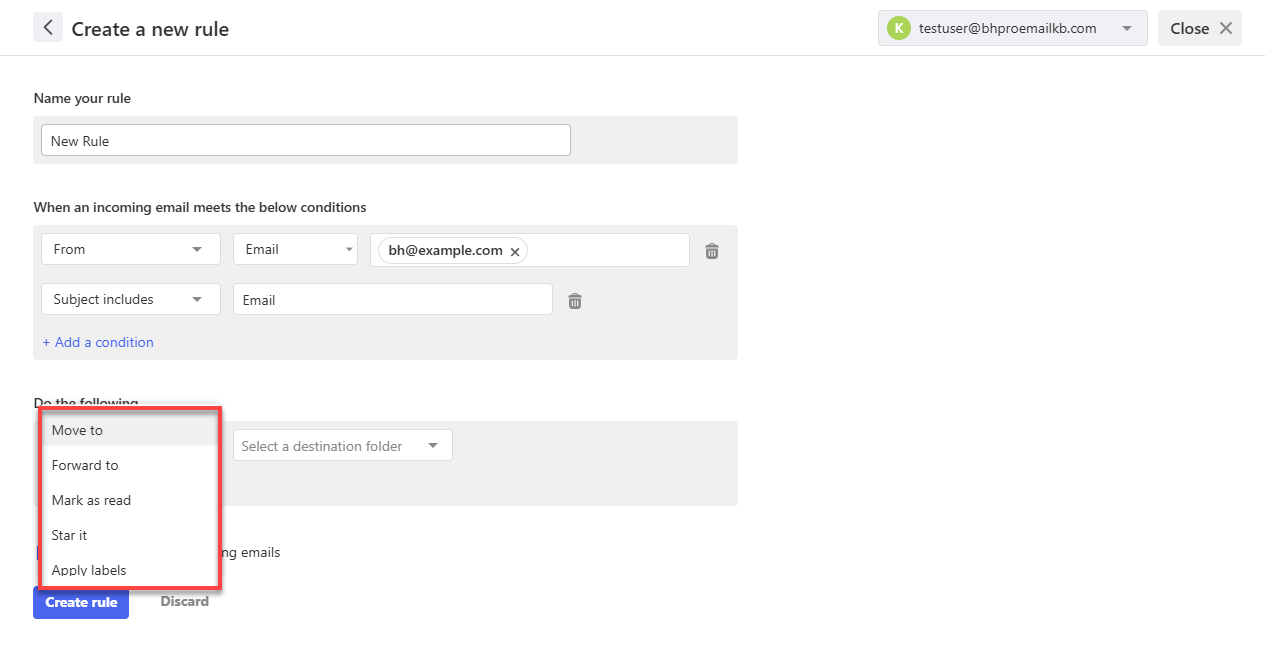Choose Apply labels action
The image size is (1265, 651).
tap(129, 569)
